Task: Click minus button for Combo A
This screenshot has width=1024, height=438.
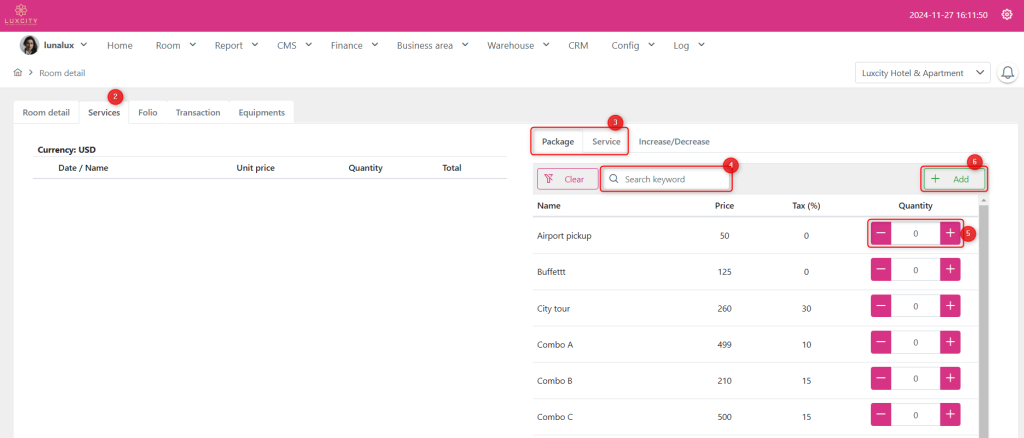Action: coord(881,343)
